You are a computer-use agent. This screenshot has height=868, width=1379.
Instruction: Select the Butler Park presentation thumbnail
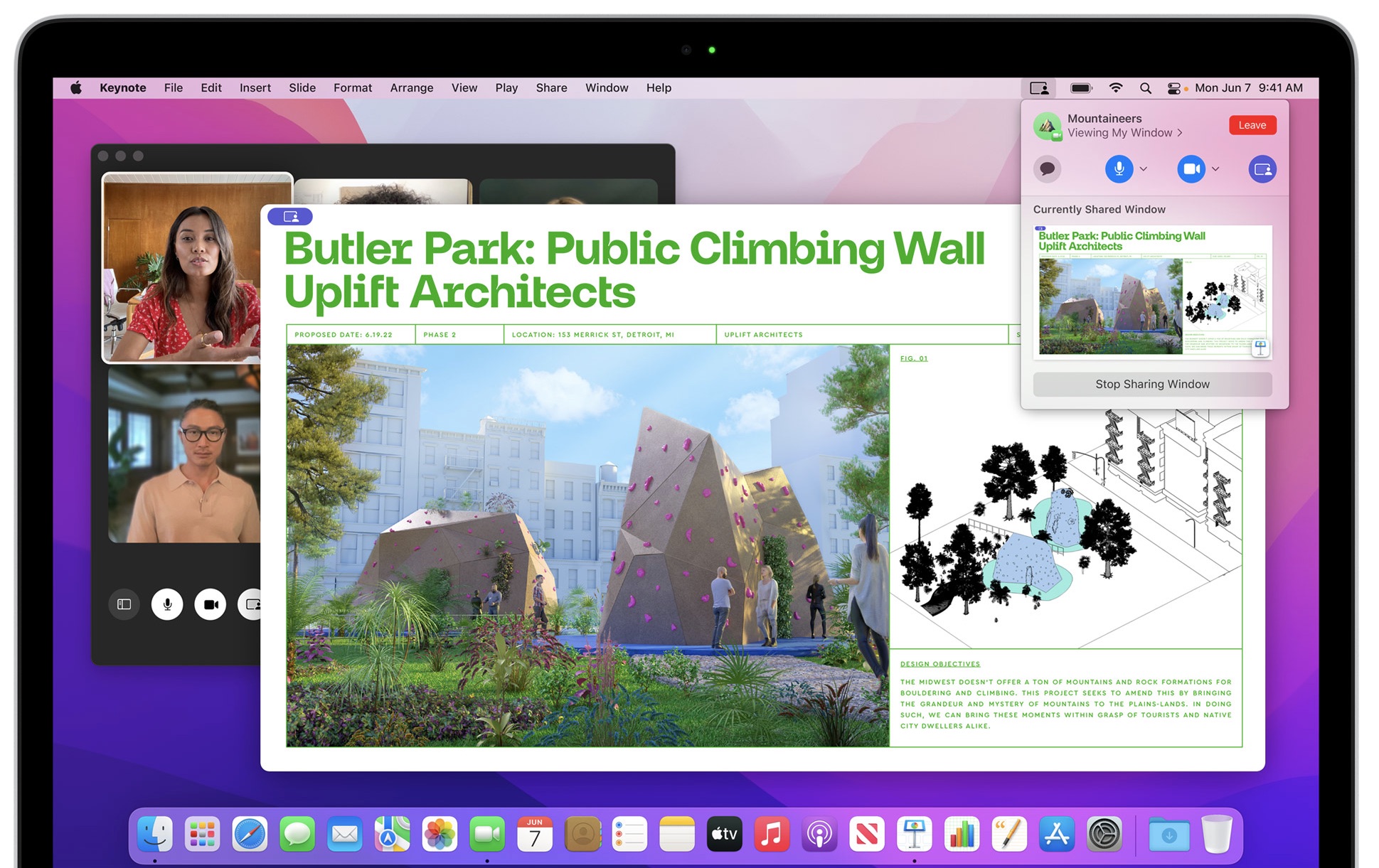1152,291
